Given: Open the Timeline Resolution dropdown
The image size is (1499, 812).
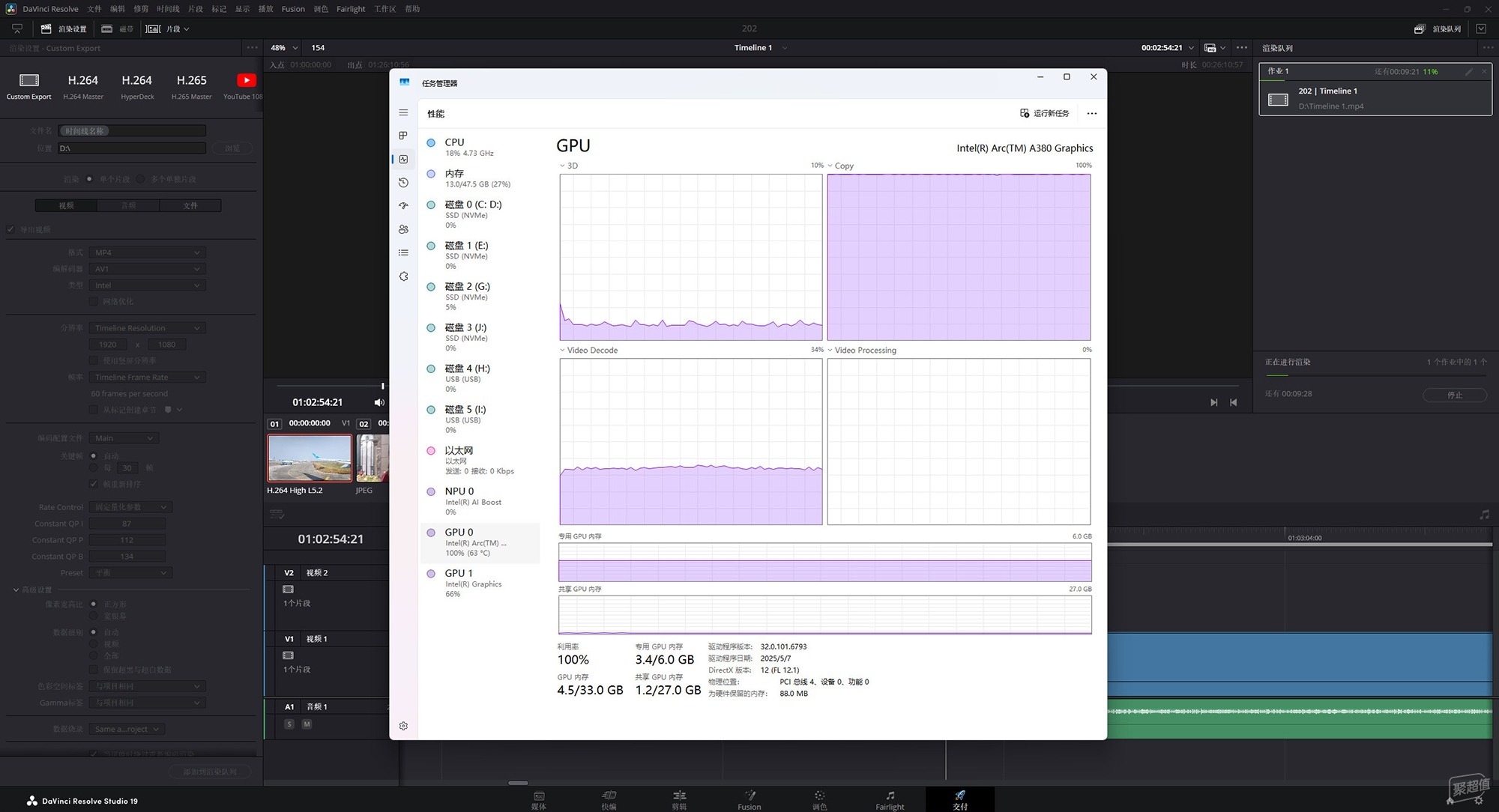Looking at the screenshot, I should click(147, 328).
